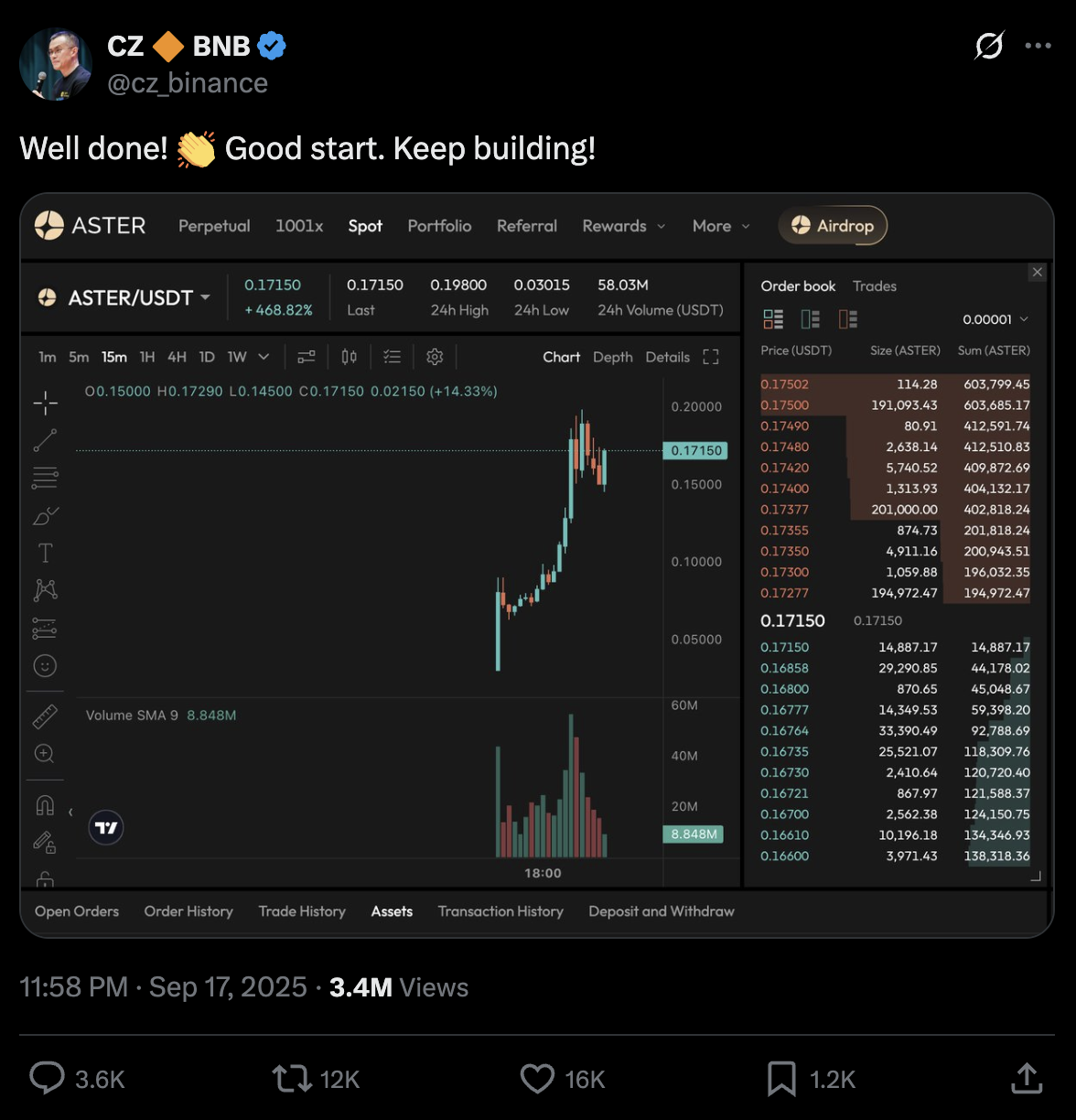Change order book precision 0.00001

995,319
